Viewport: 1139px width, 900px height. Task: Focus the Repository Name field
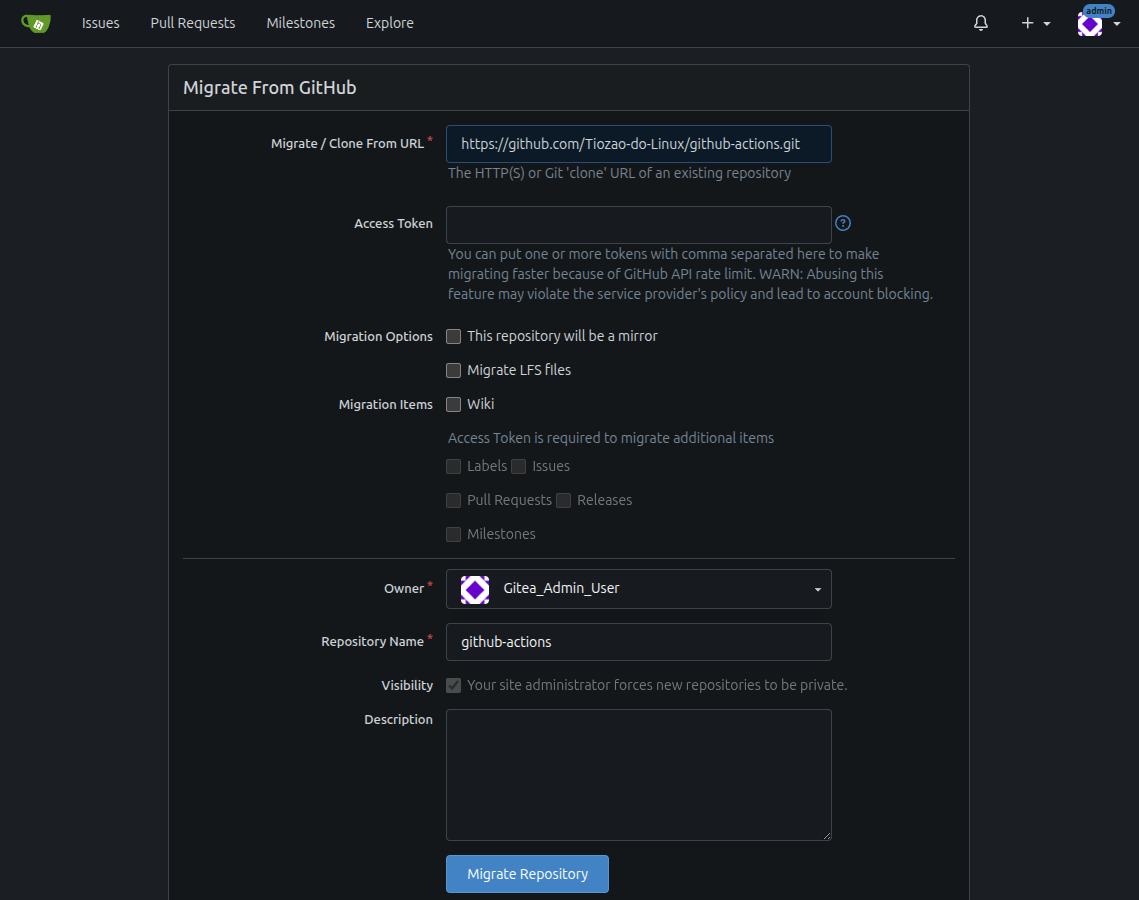pyautogui.click(x=639, y=642)
